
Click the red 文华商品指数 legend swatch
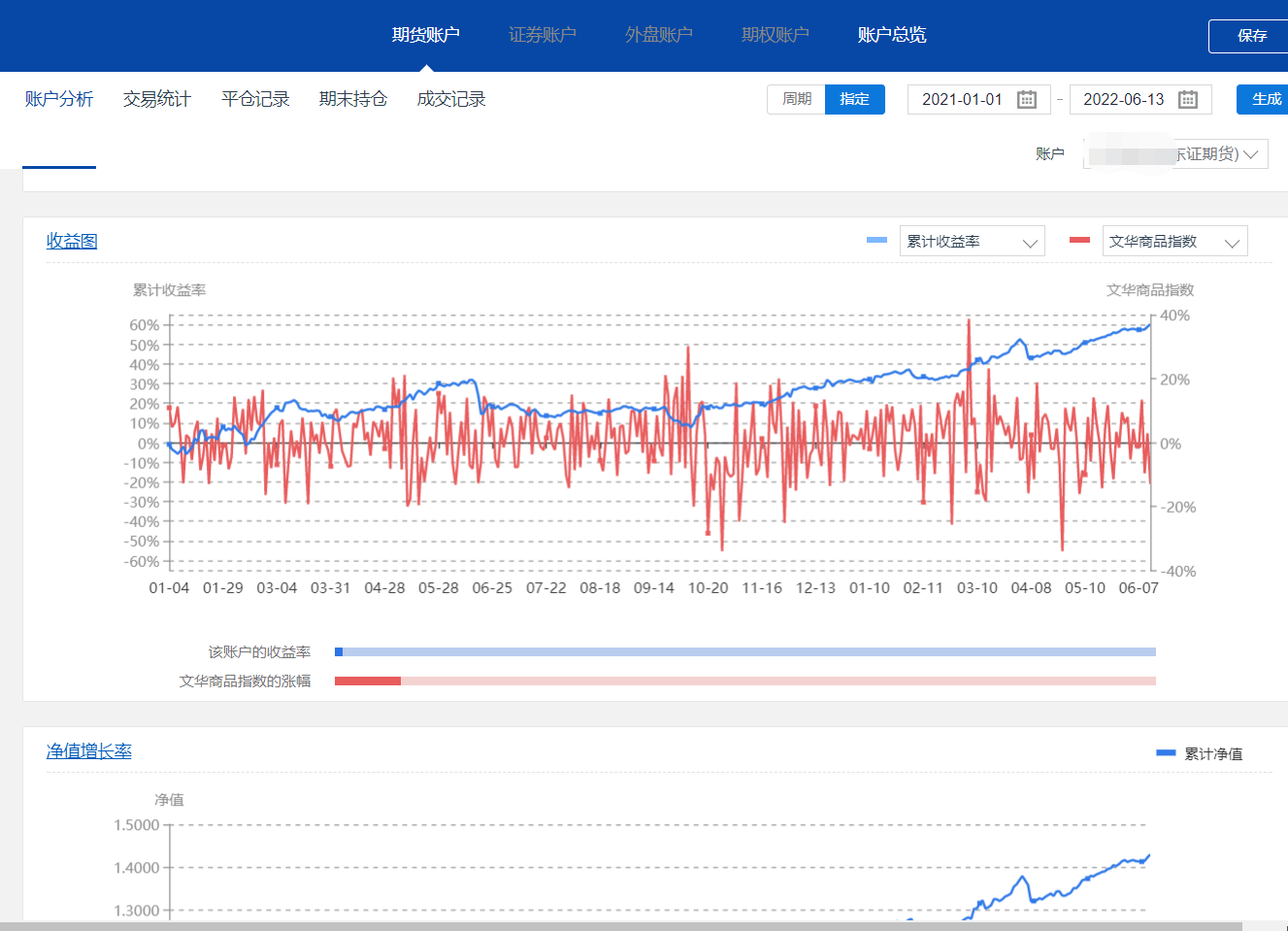tap(1079, 240)
